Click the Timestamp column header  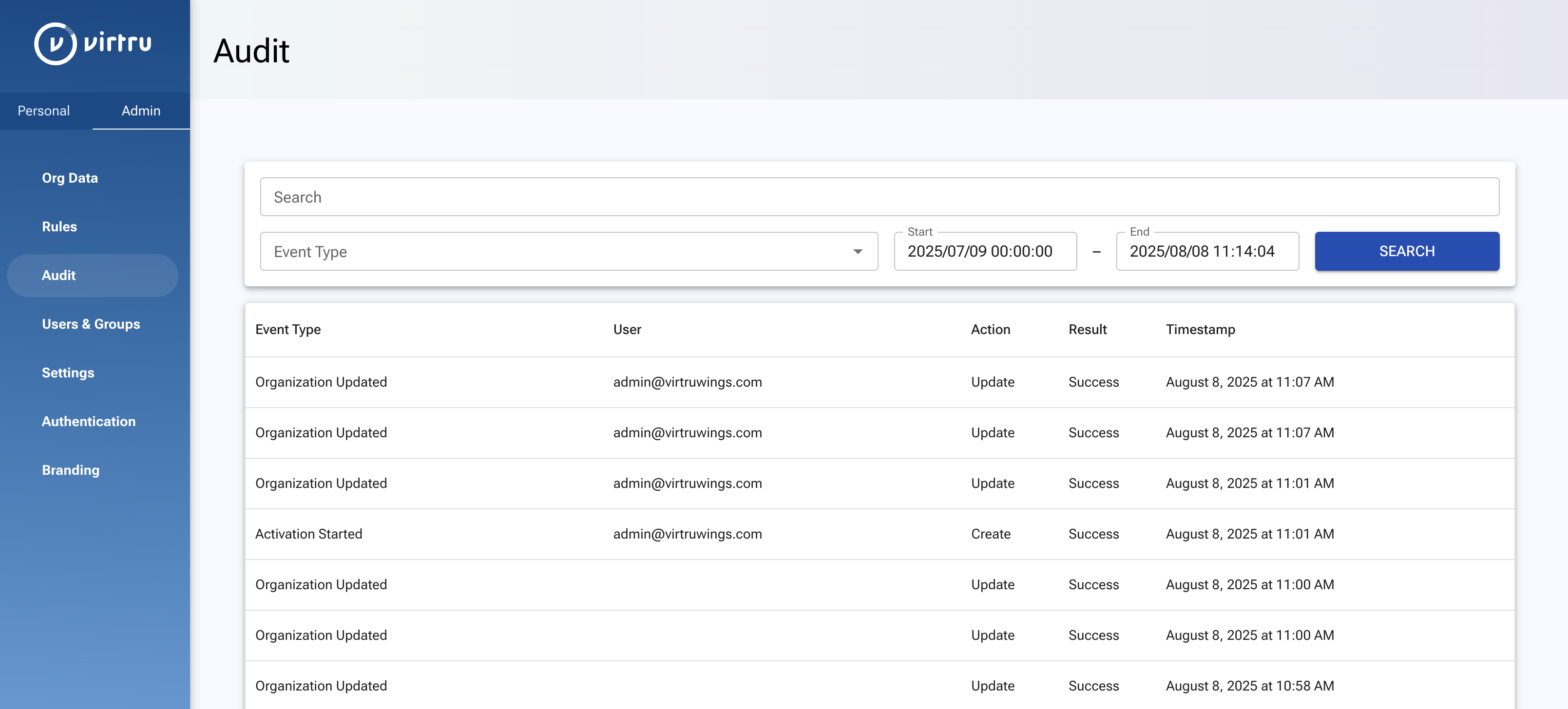click(x=1200, y=330)
